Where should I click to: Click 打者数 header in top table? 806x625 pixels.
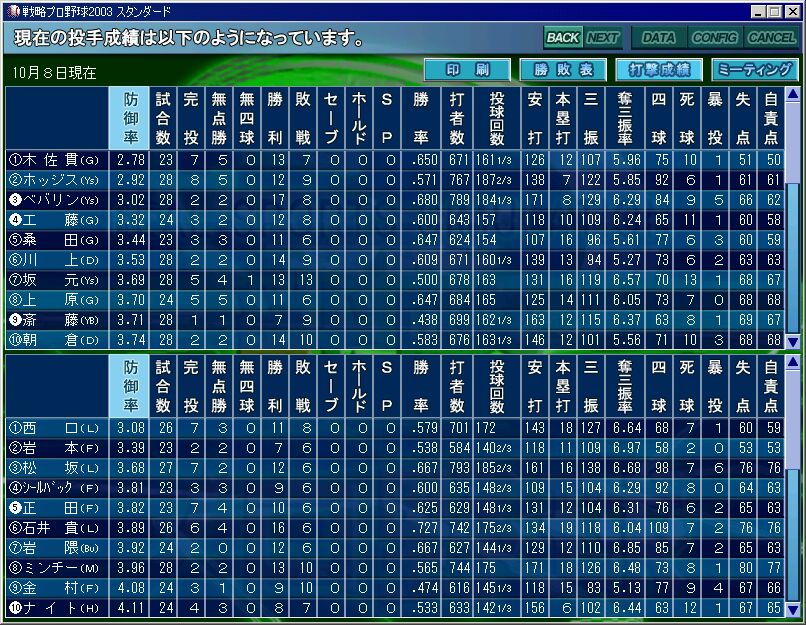457,118
